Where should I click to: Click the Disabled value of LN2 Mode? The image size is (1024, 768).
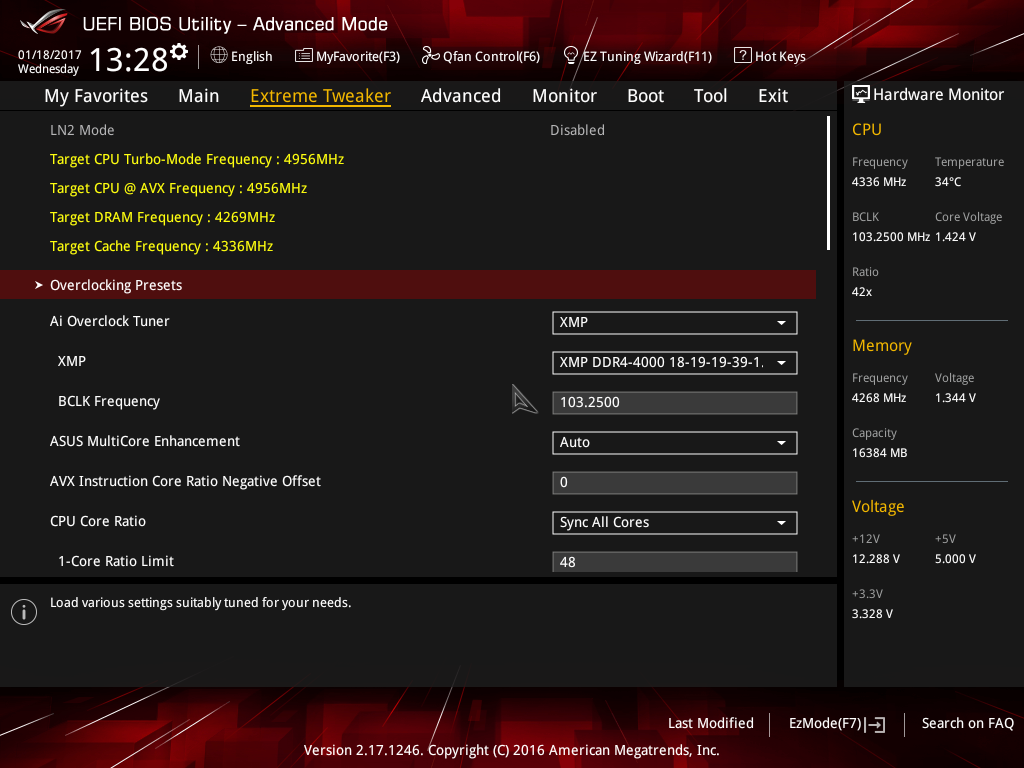coord(577,130)
